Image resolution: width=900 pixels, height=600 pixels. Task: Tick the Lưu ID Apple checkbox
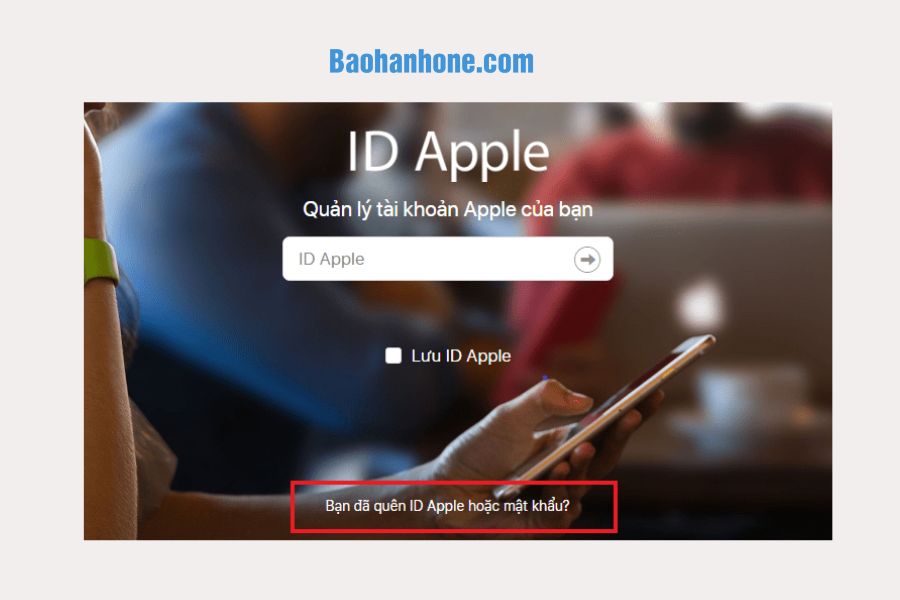click(x=393, y=356)
